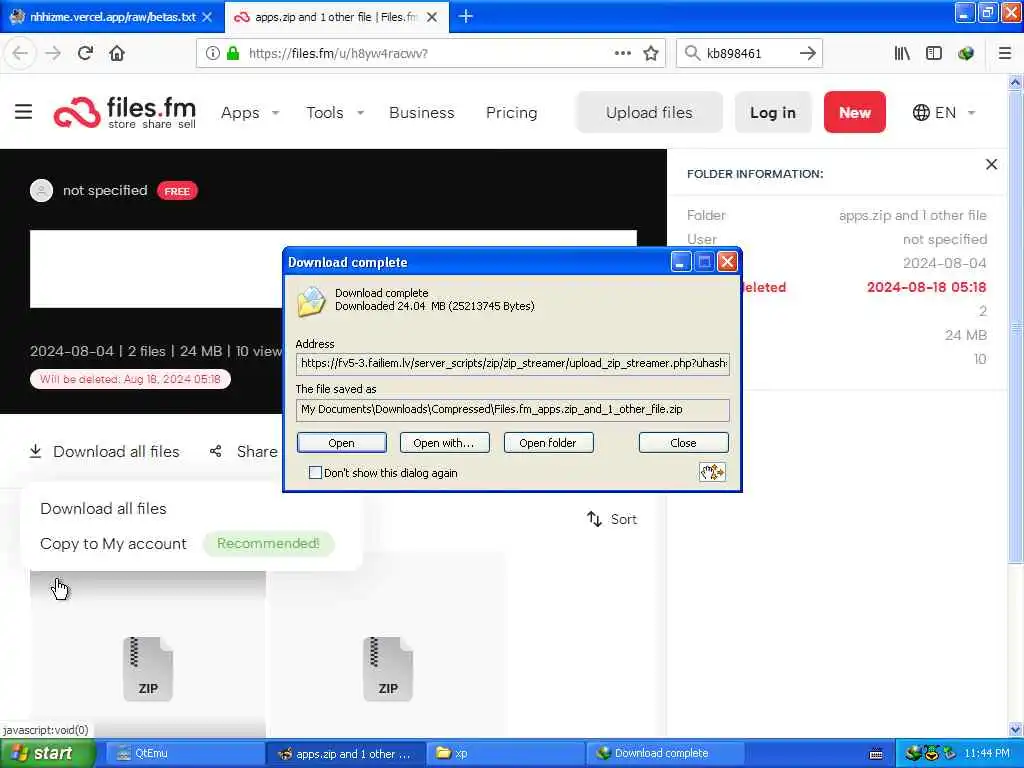Click the globe language icon

point(921,112)
